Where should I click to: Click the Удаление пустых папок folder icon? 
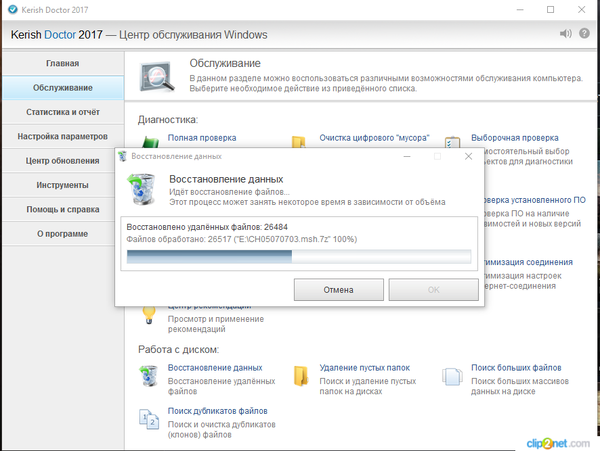click(x=300, y=375)
